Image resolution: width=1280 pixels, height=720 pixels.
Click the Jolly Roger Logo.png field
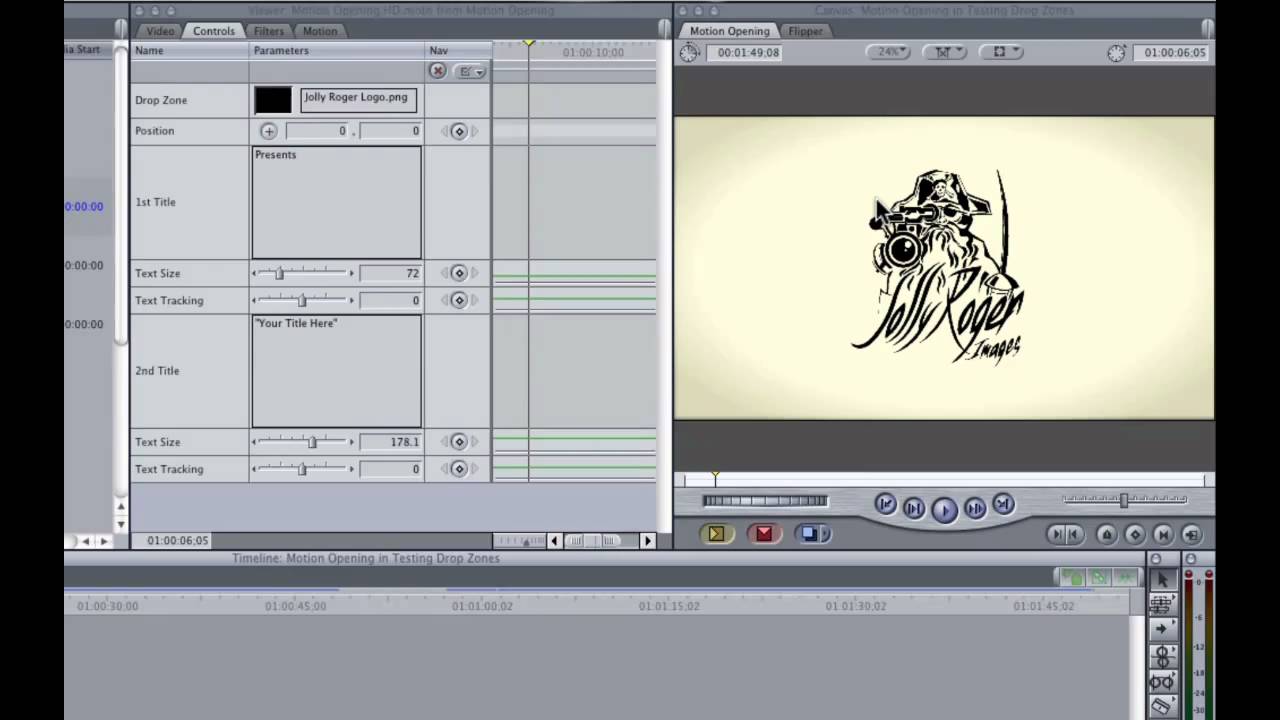click(x=357, y=99)
